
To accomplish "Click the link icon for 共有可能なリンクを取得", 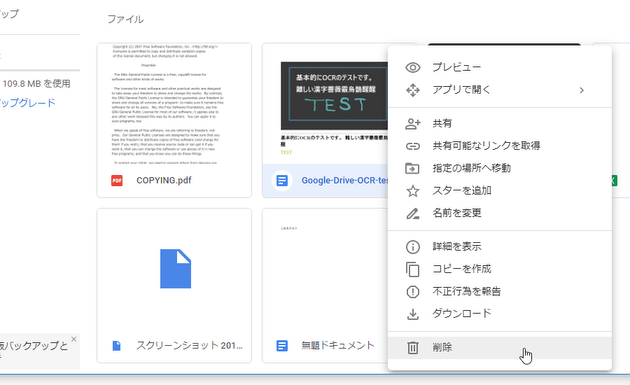I will coord(413,146).
